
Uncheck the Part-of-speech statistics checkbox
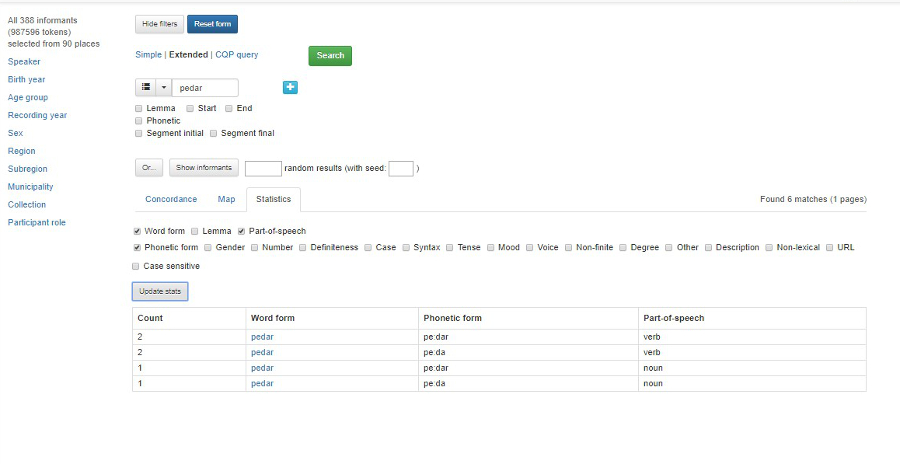pos(242,231)
